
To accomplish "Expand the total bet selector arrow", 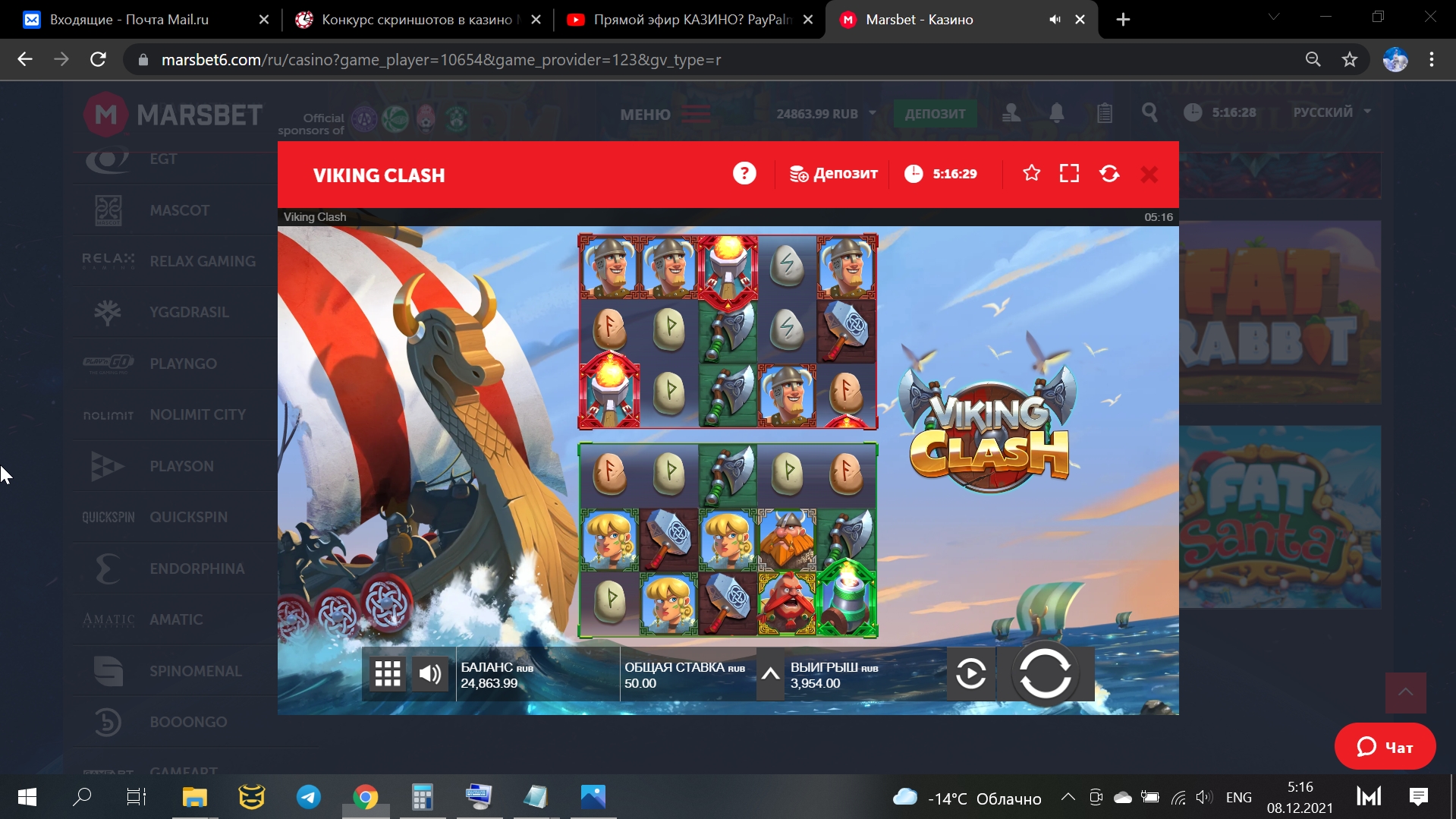I will pyautogui.click(x=770, y=673).
